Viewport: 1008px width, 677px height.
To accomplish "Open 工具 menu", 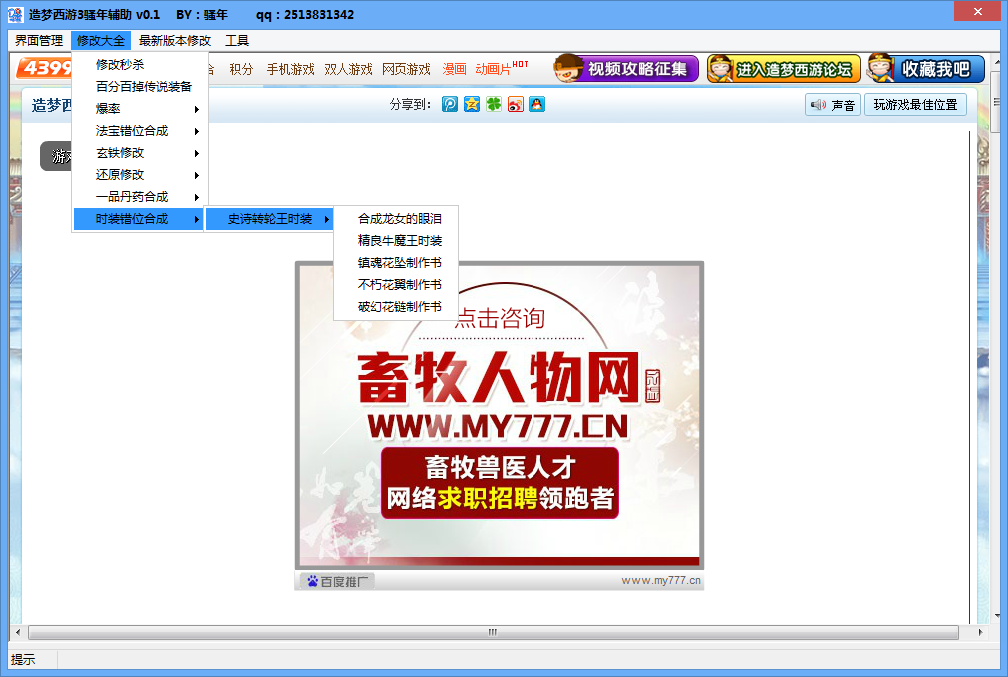I will click(237, 41).
